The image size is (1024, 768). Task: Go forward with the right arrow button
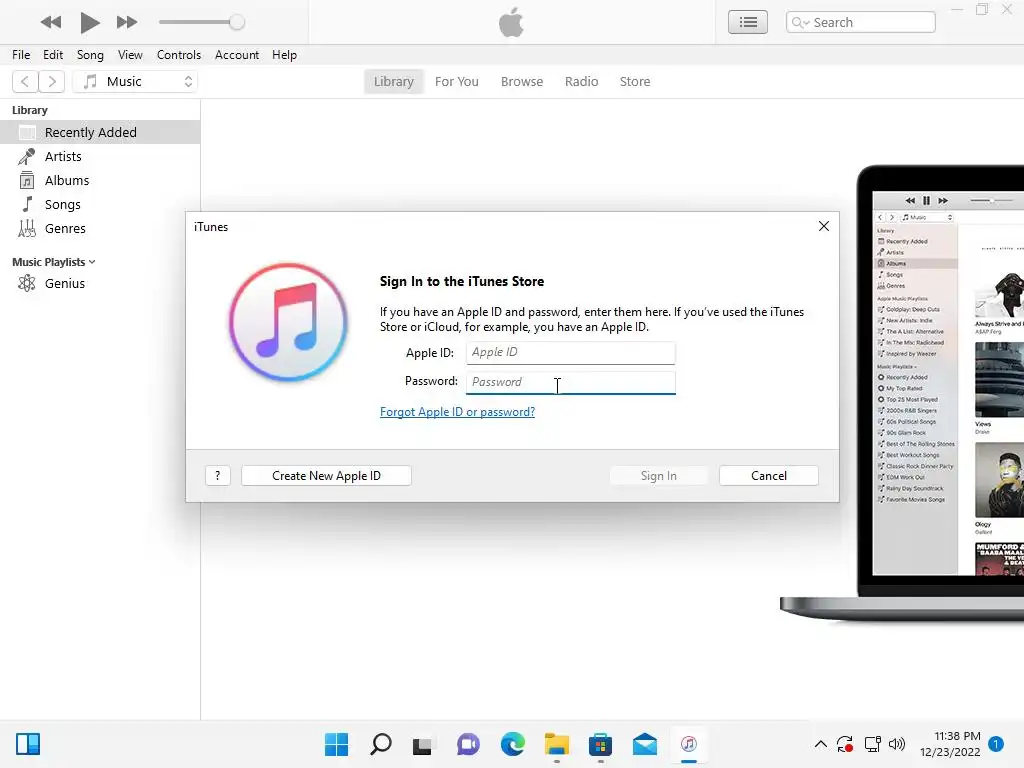(52, 82)
